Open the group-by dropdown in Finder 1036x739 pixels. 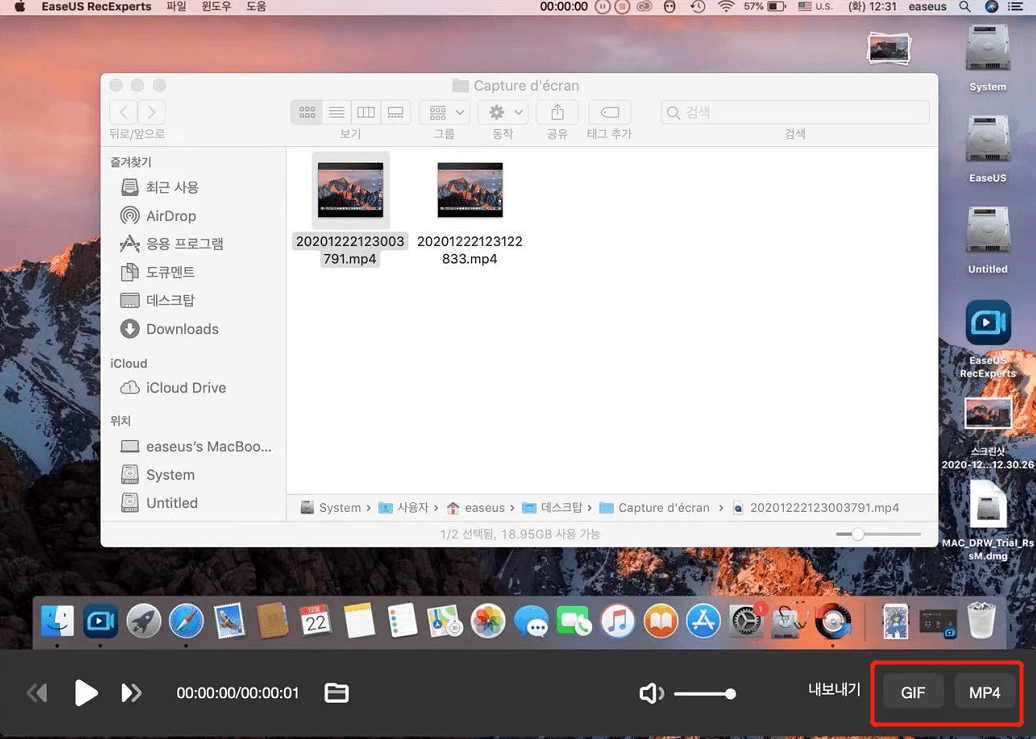[444, 112]
